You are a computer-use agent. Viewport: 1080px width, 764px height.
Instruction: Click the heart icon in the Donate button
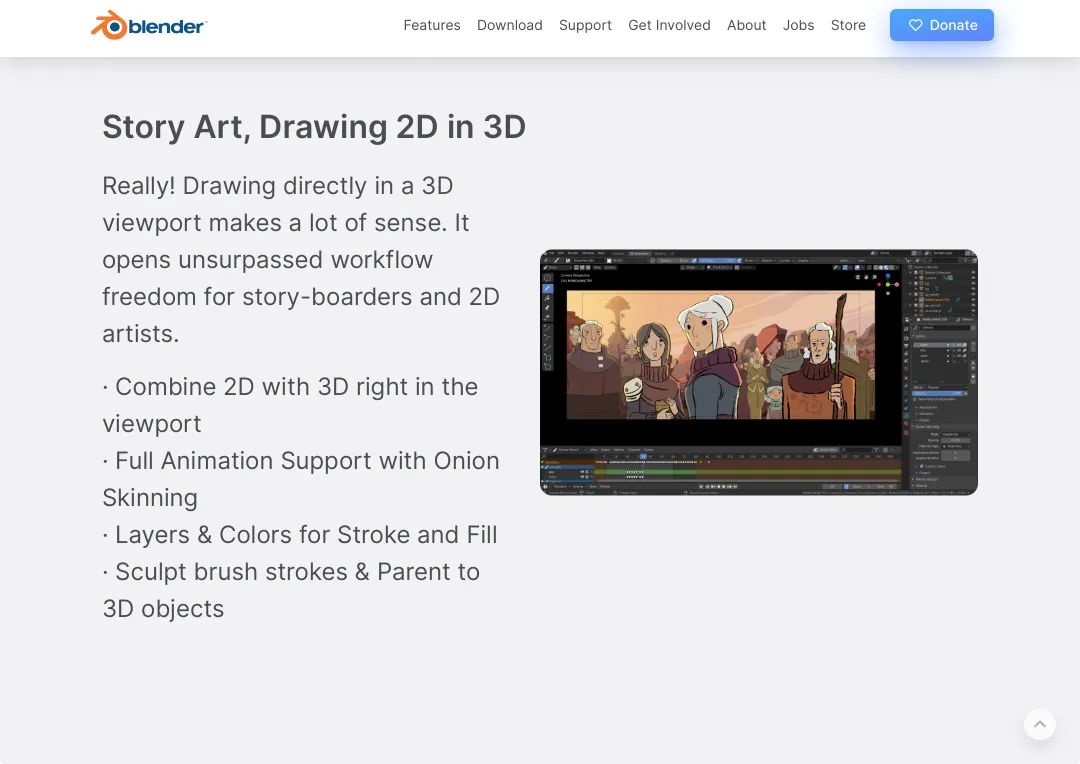pyautogui.click(x=915, y=25)
